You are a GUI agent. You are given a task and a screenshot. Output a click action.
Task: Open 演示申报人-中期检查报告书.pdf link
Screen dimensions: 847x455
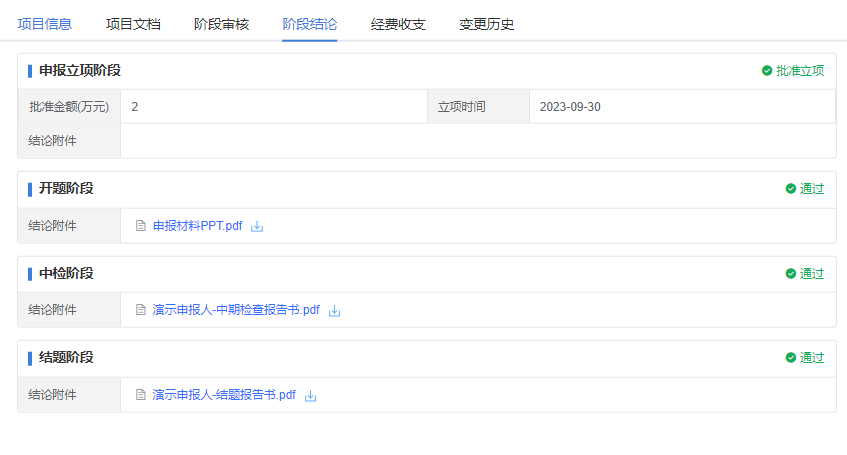tap(236, 310)
